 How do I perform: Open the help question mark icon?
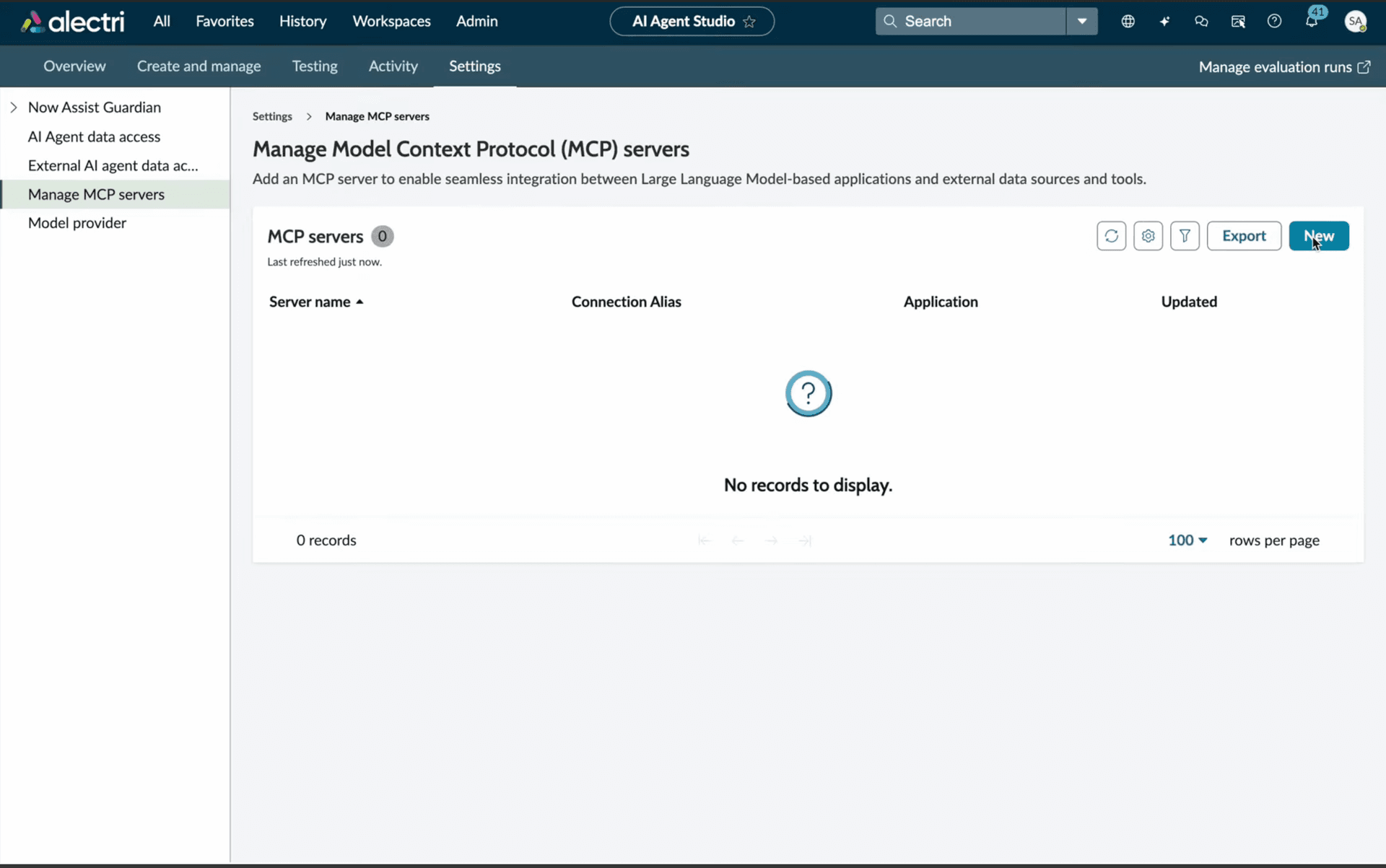pos(1275,21)
